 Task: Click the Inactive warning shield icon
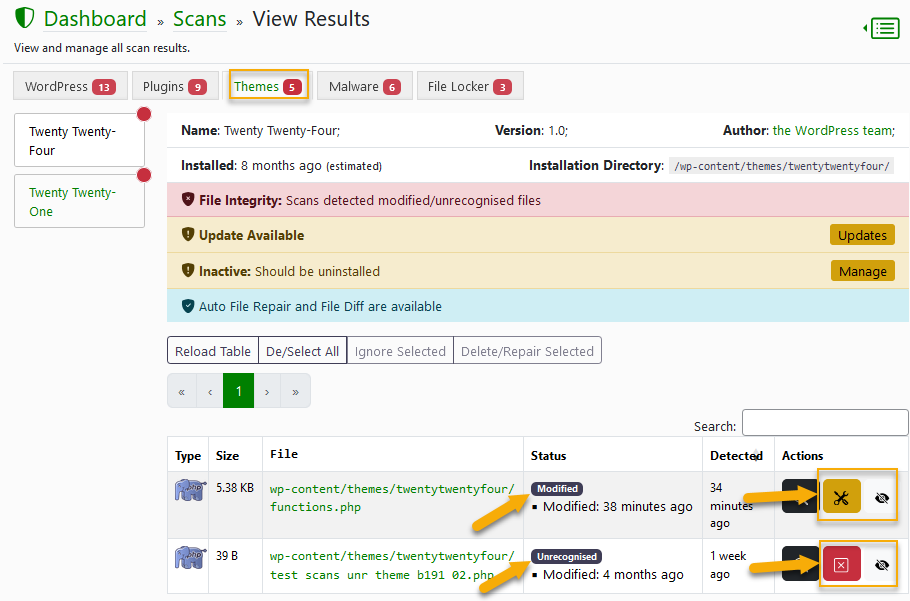point(188,270)
